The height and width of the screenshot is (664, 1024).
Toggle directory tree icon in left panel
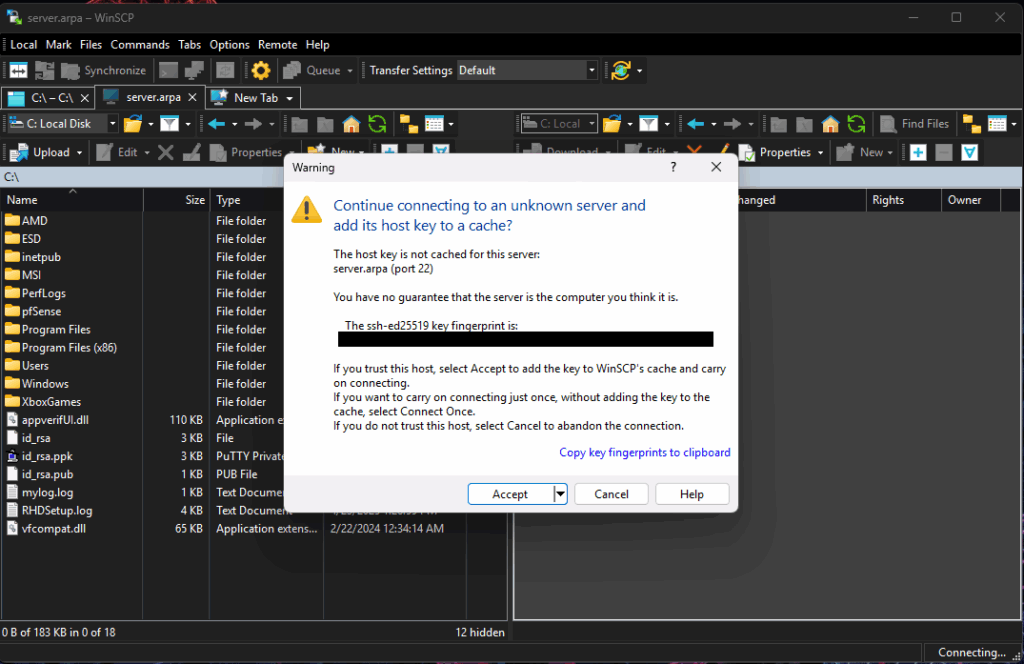[x=409, y=123]
